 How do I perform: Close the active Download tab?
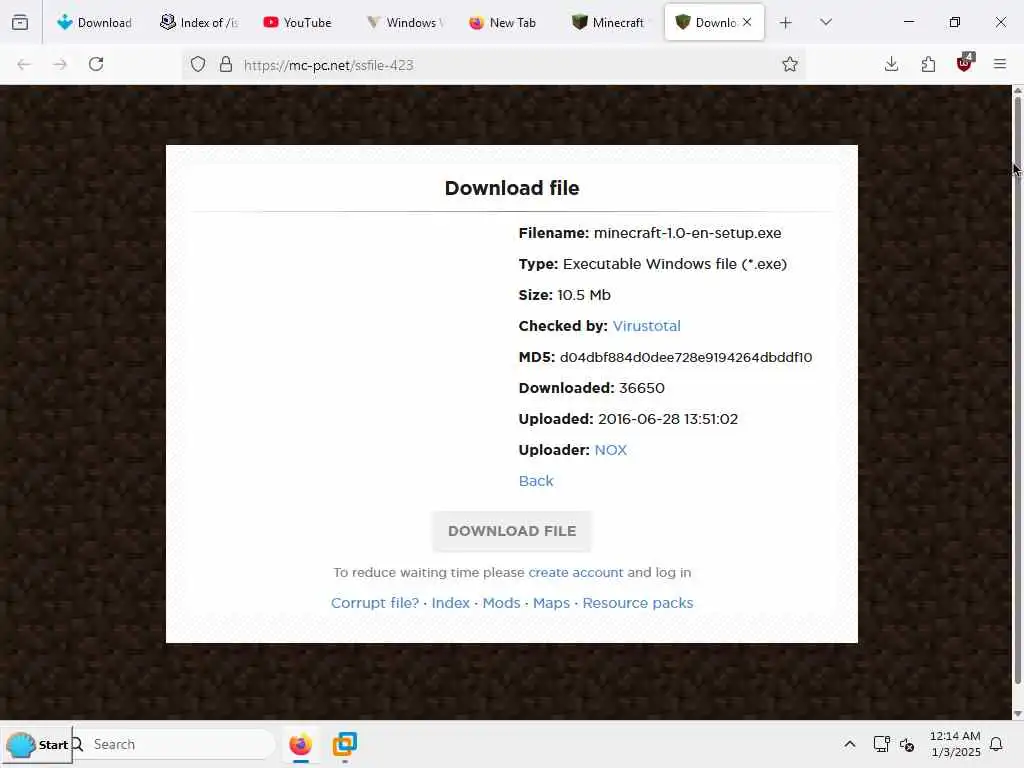[x=747, y=22]
